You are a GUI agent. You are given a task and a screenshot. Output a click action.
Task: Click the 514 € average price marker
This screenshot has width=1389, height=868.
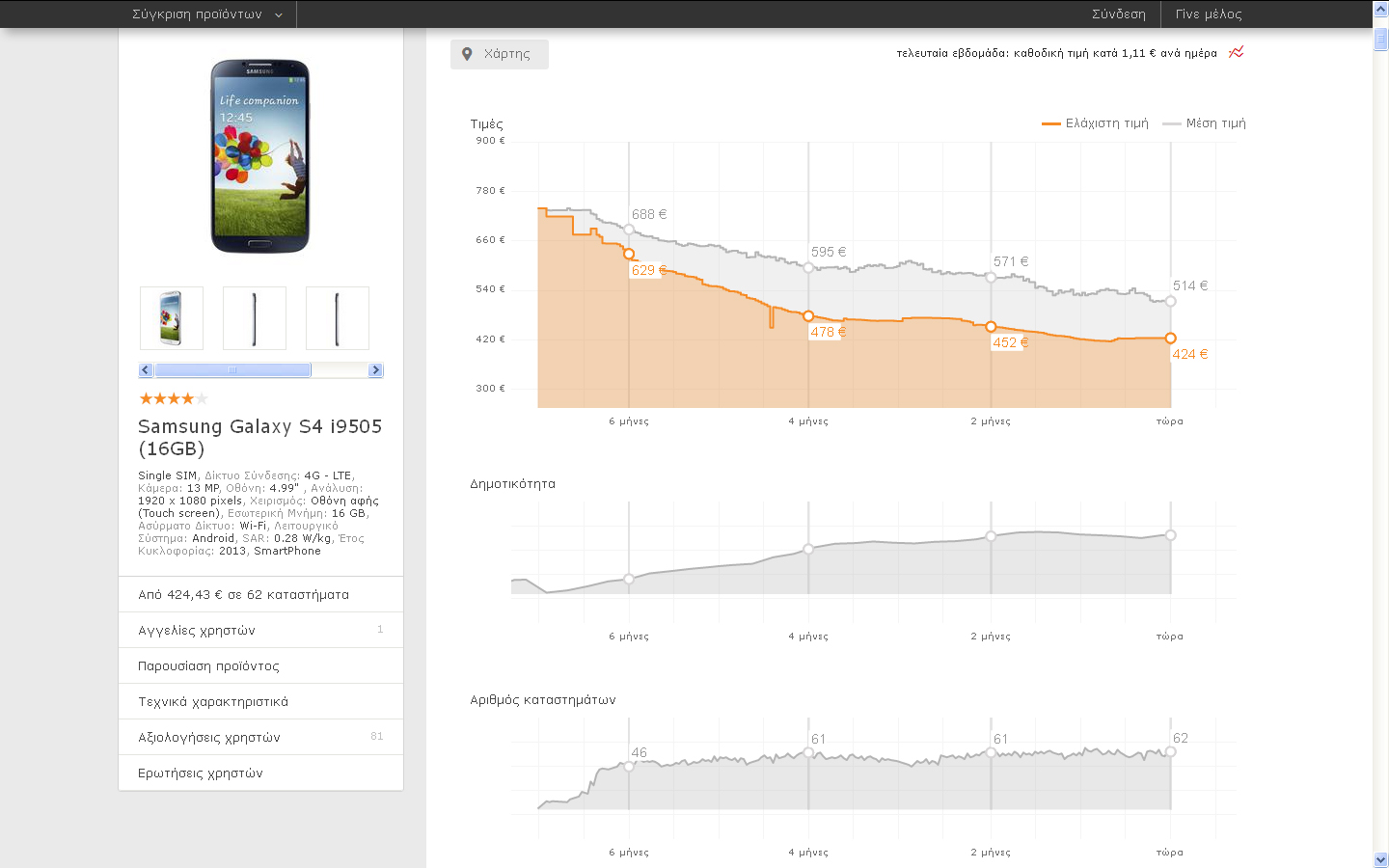[1170, 301]
